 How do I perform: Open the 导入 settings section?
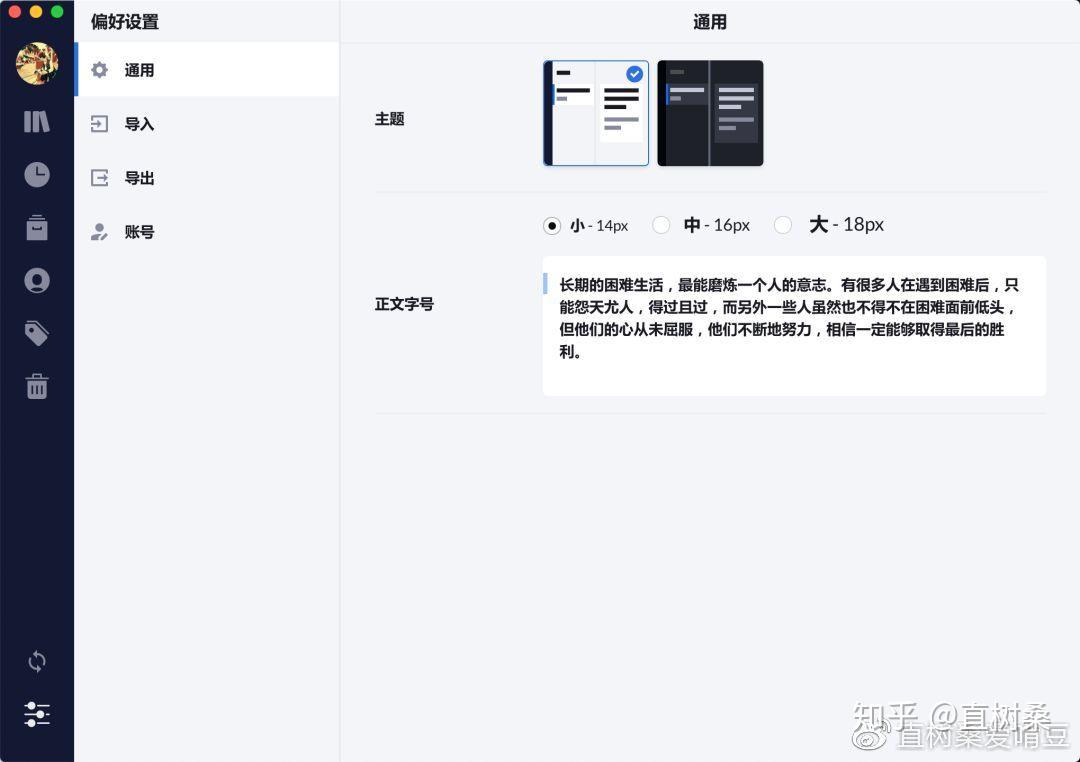click(x=207, y=124)
